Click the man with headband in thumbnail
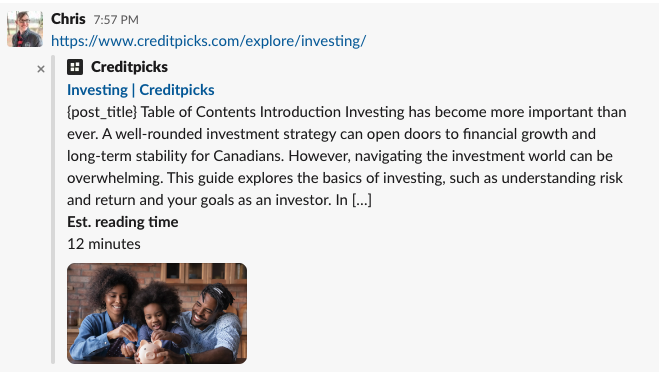The image size is (659, 372). (x=210, y=319)
